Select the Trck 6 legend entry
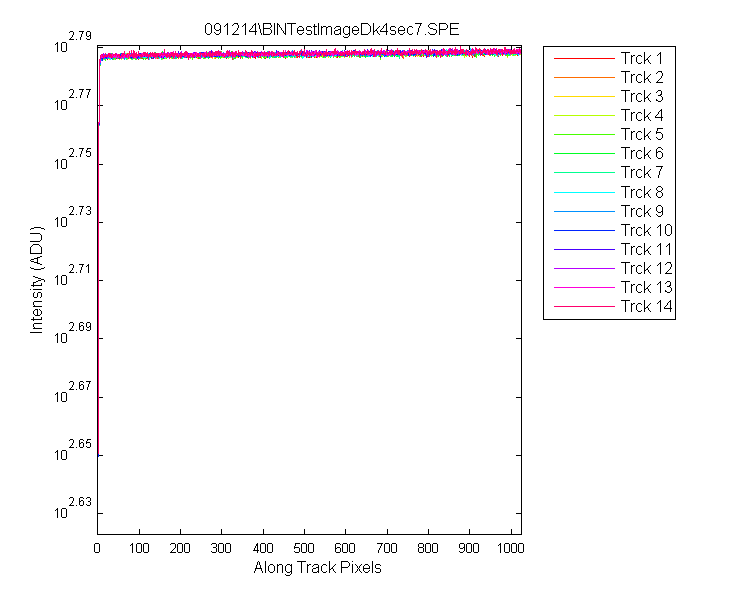This screenshot has width=750, height=600. click(608, 154)
